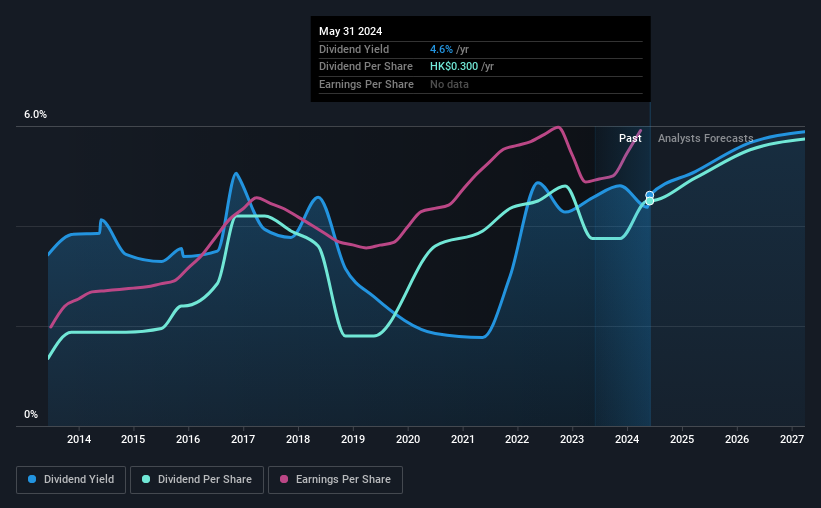This screenshot has height=508, width=821.
Task: Click the 6.0% y-axis label
Action: pyautogui.click(x=35, y=115)
